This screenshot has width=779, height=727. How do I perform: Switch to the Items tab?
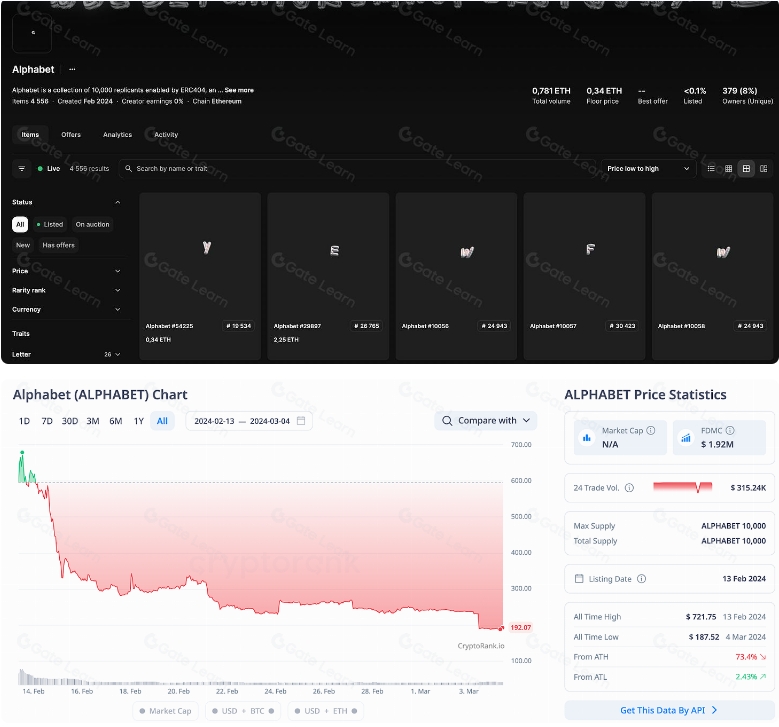tap(30, 135)
